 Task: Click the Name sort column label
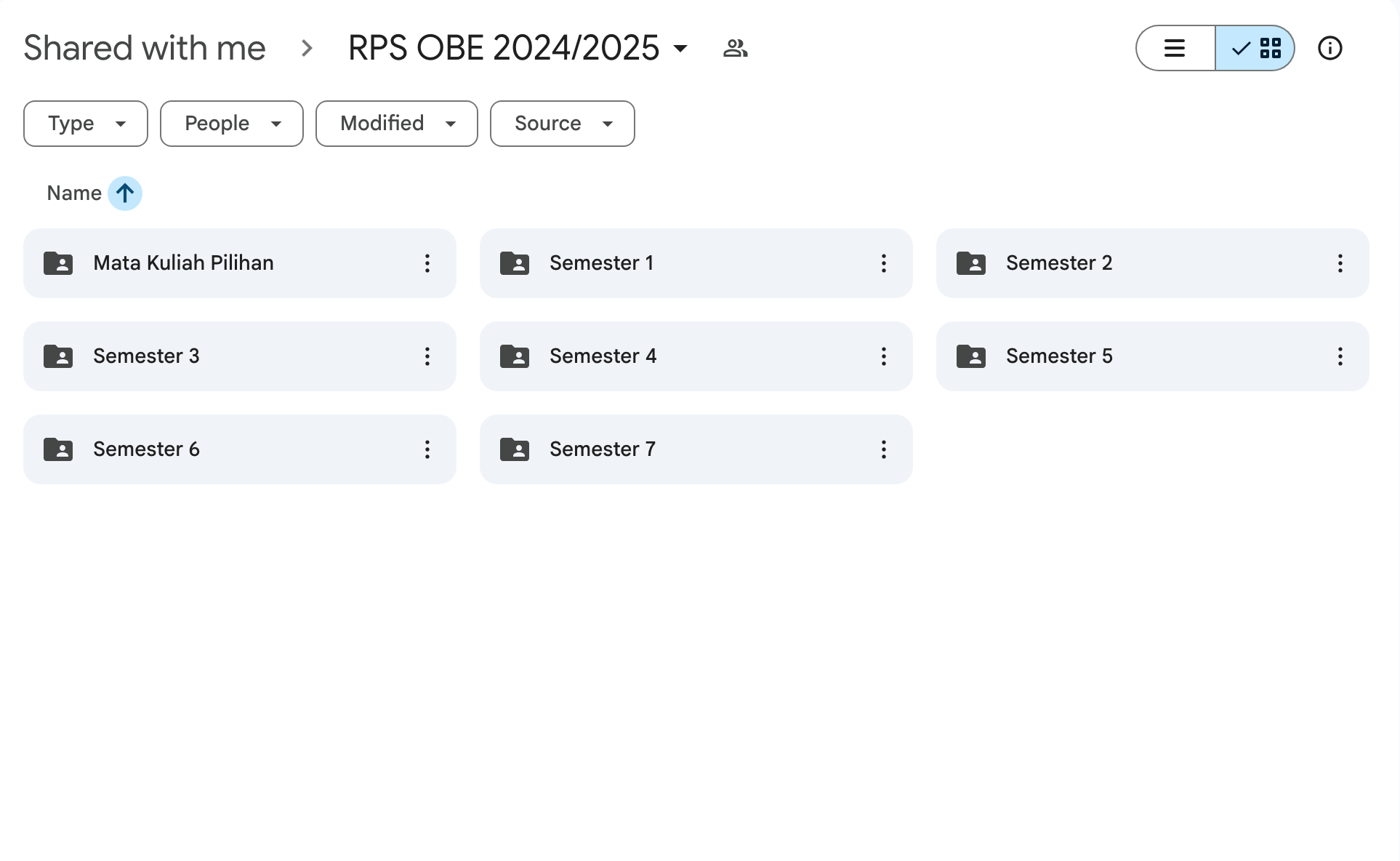74,193
